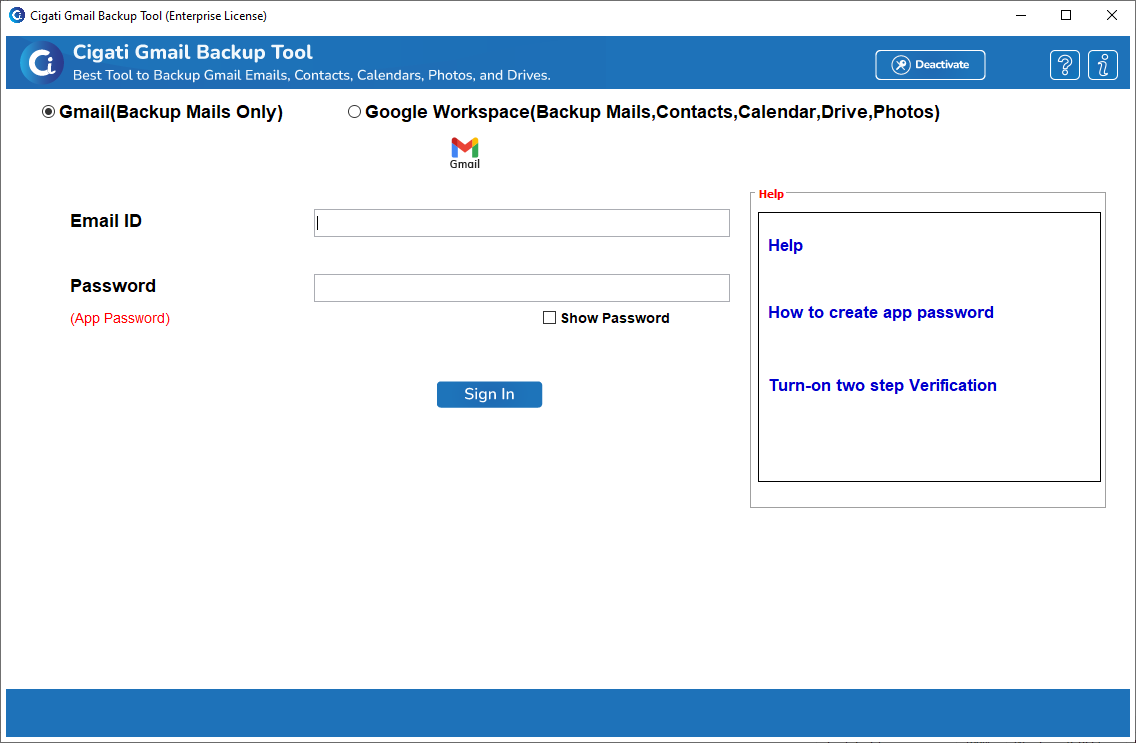
Task: Open Turn-on two step Verification link
Action: 882,385
